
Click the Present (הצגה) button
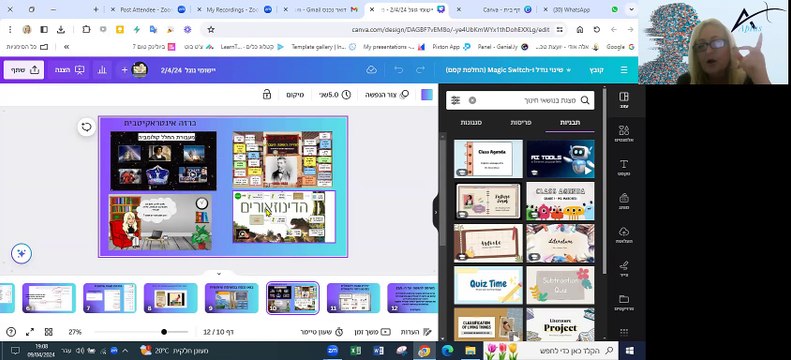pos(70,70)
